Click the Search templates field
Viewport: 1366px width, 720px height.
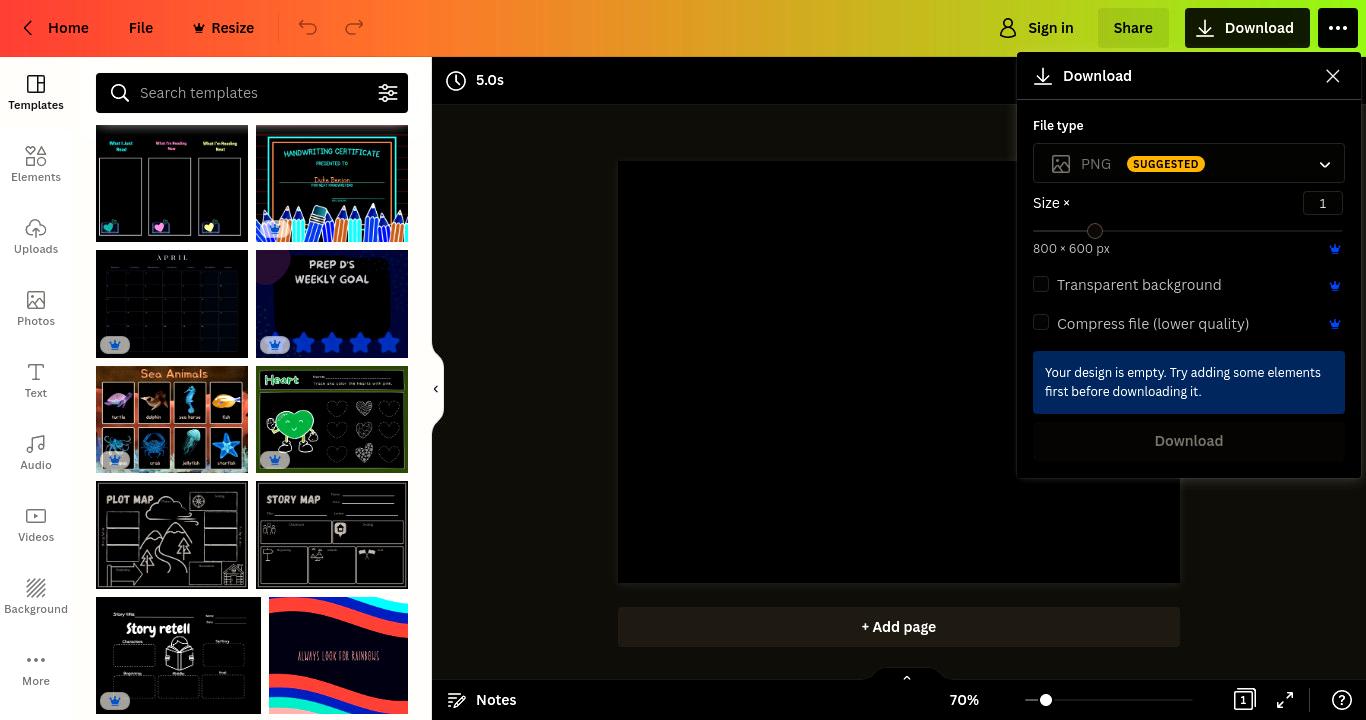252,93
